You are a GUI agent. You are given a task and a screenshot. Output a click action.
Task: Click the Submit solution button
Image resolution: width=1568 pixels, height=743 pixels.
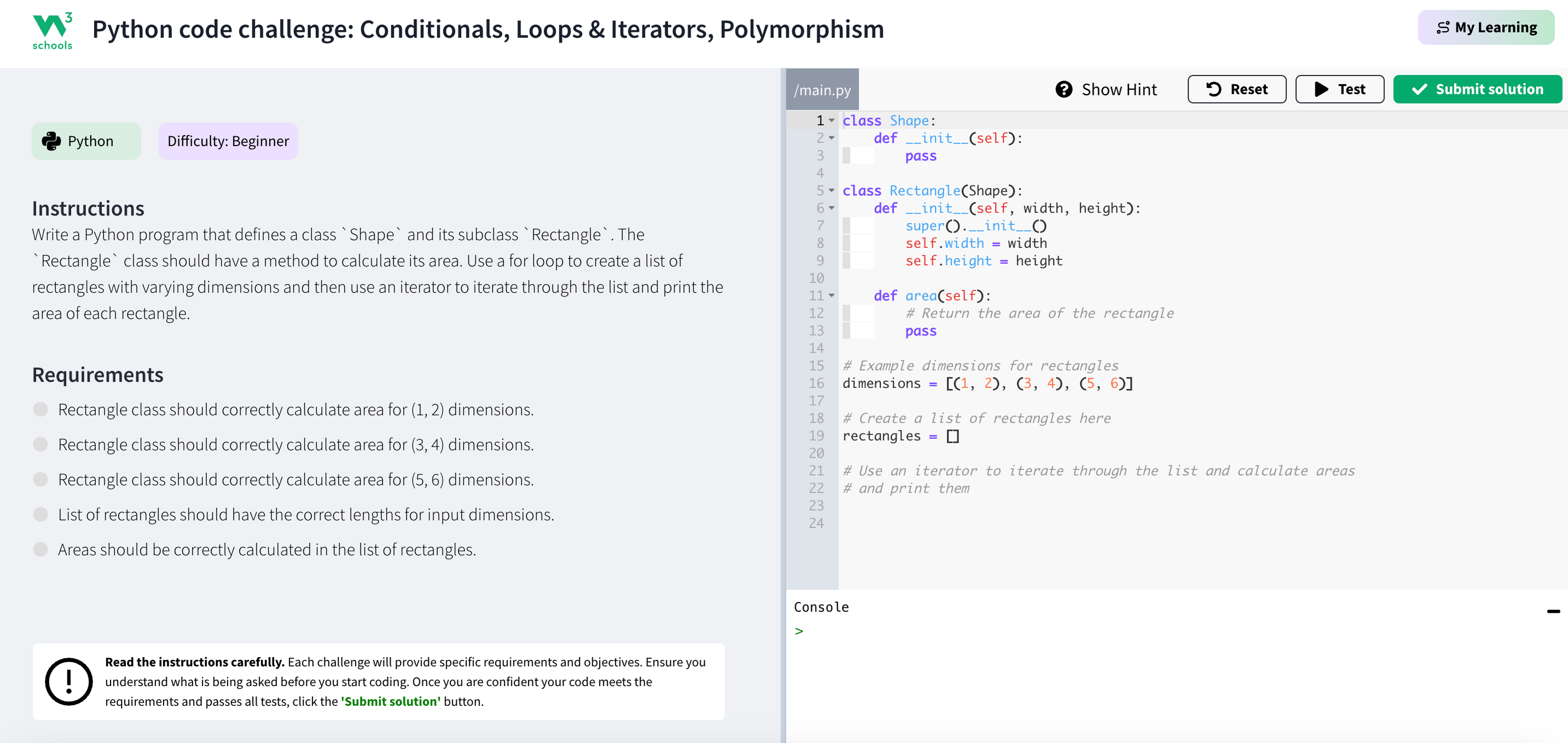point(1477,89)
